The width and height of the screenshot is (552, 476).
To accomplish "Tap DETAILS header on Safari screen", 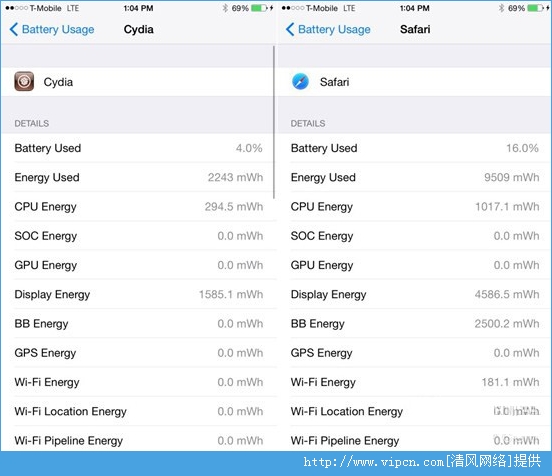I will point(308,124).
